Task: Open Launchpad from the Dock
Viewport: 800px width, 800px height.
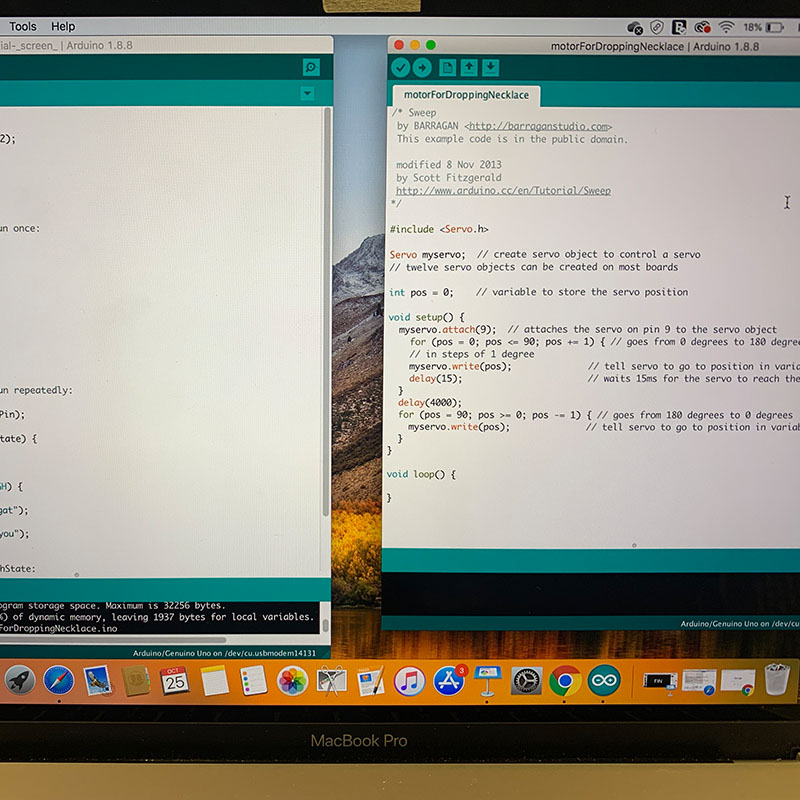Action: (20, 681)
